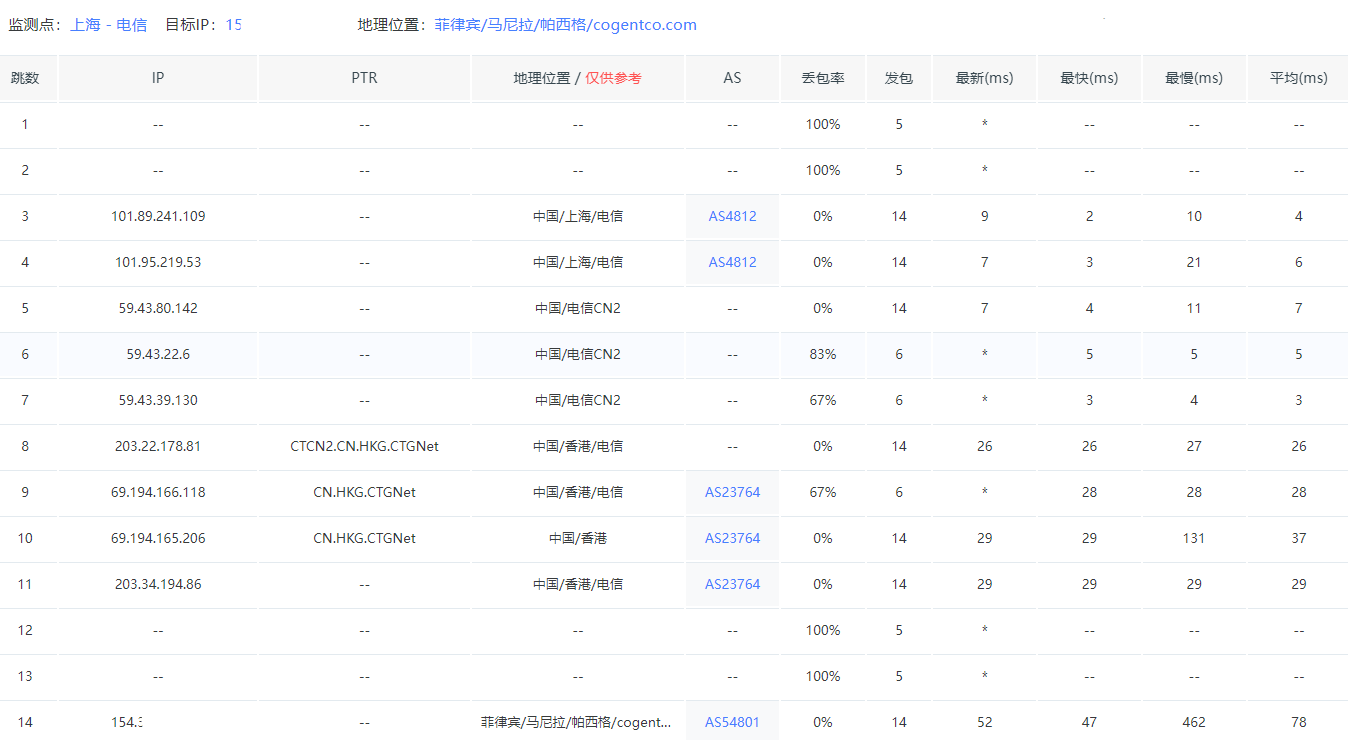Click the 发包 column header
This screenshot has width=1348, height=740.
pyautogui.click(x=899, y=78)
